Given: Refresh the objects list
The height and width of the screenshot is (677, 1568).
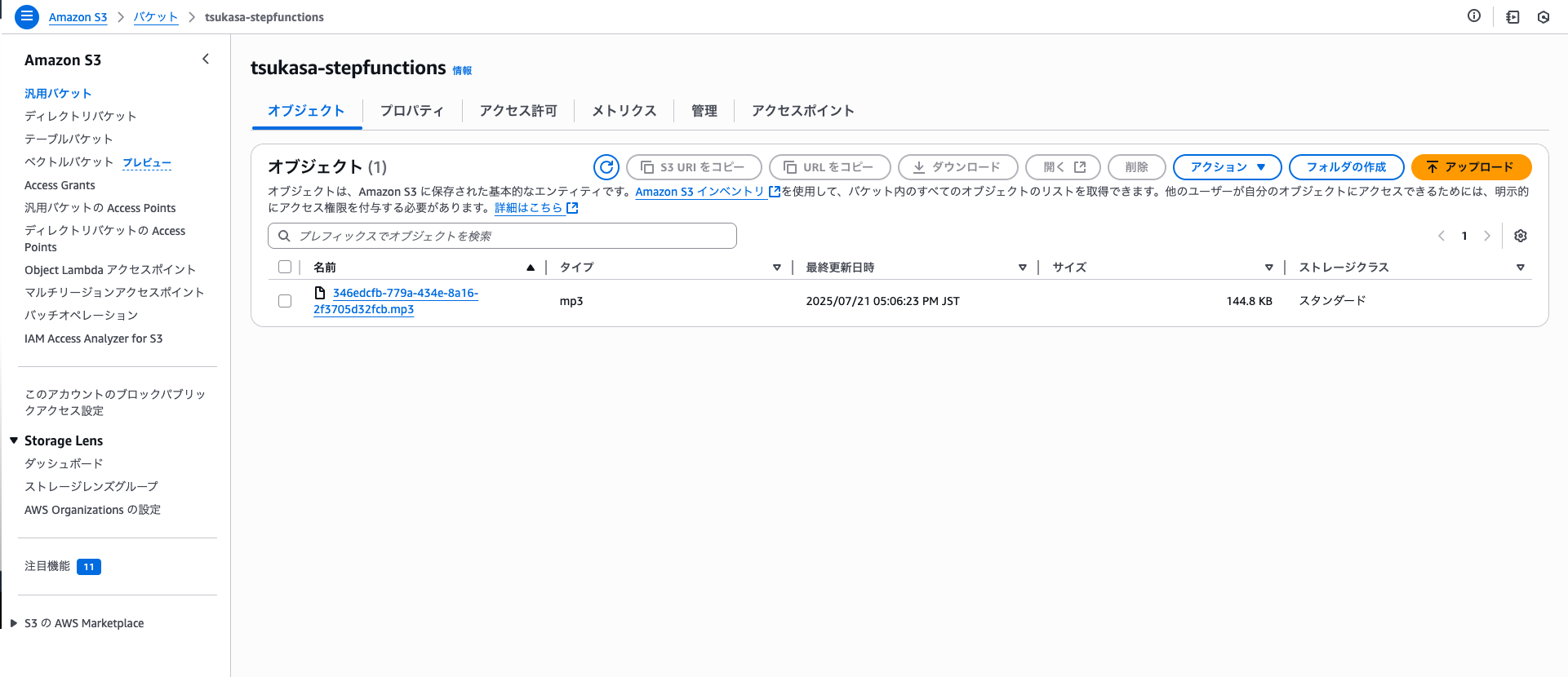Looking at the screenshot, I should (606, 167).
